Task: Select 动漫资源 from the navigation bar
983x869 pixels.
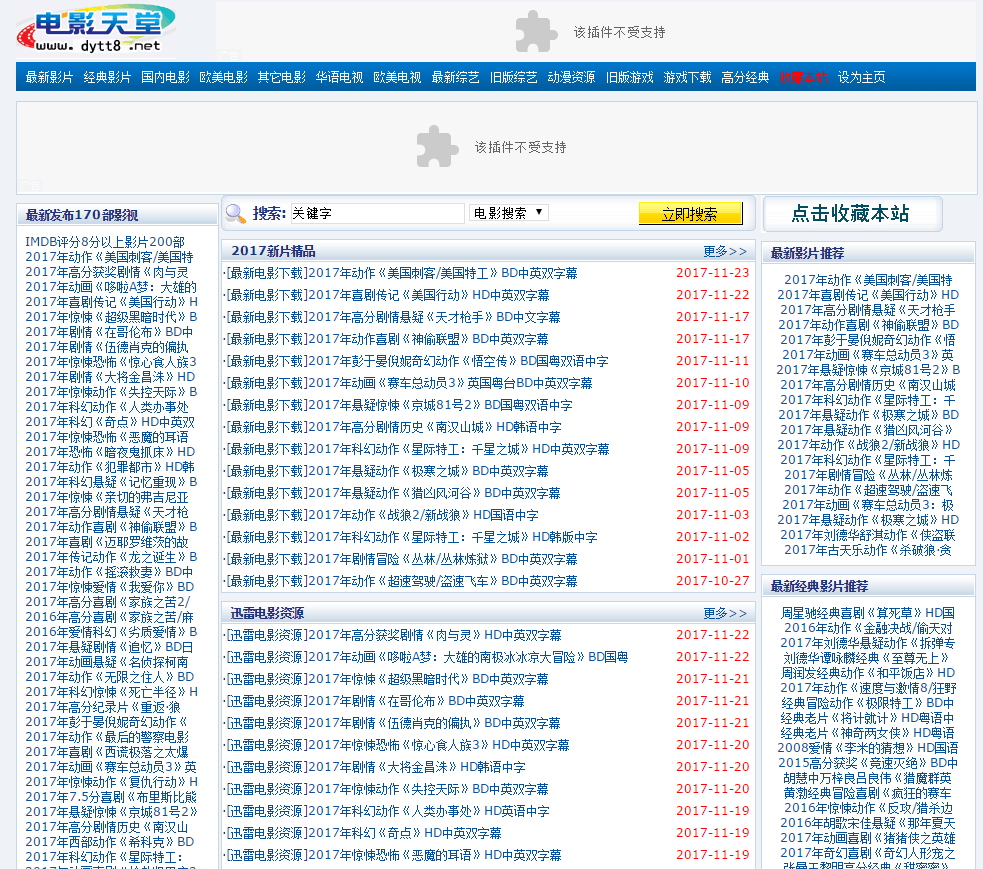Action: pos(571,77)
